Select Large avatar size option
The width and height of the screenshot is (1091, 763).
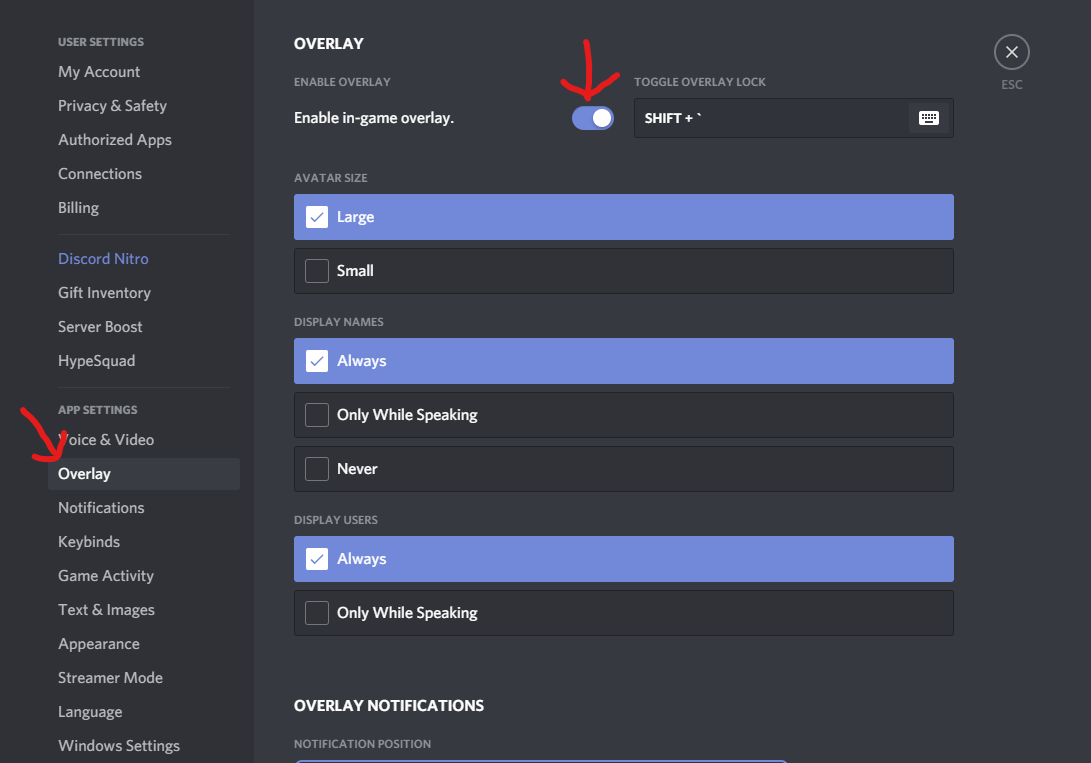(x=623, y=217)
